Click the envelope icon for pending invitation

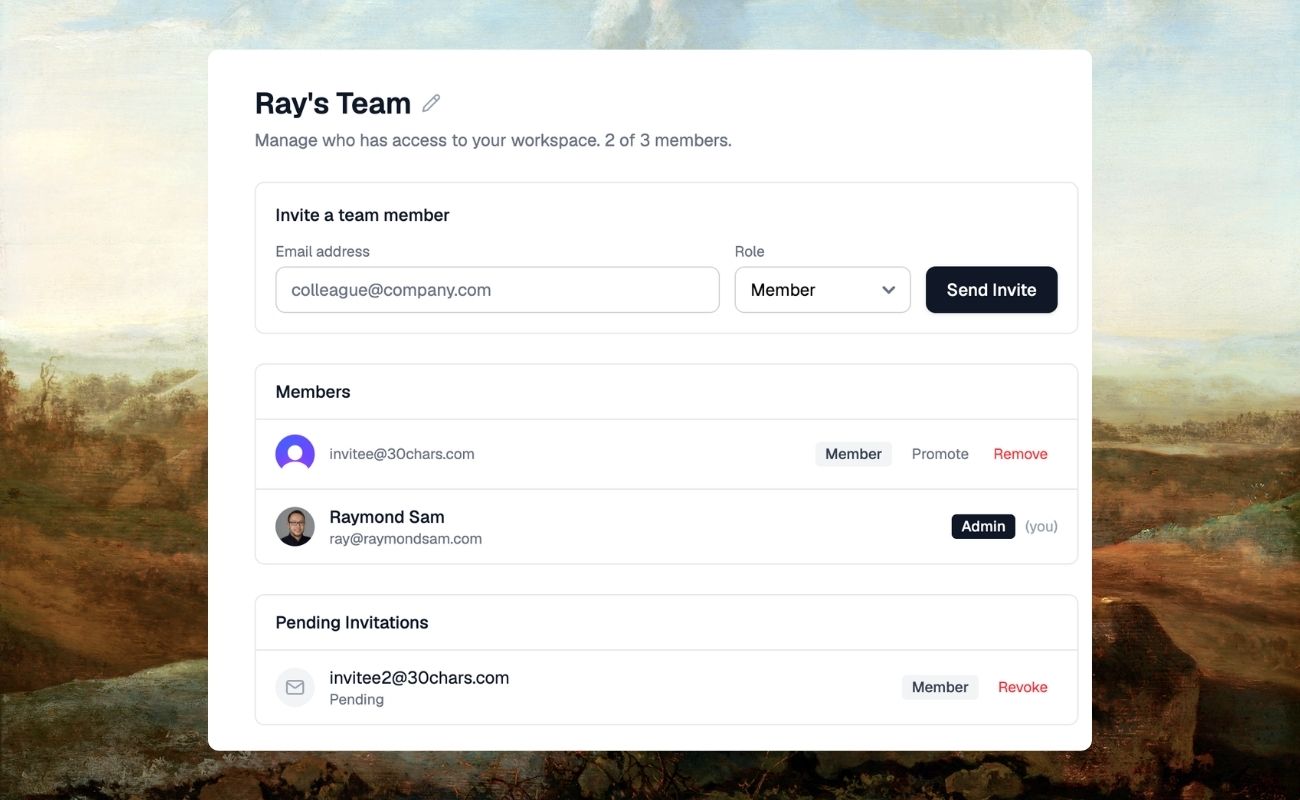[x=295, y=688]
